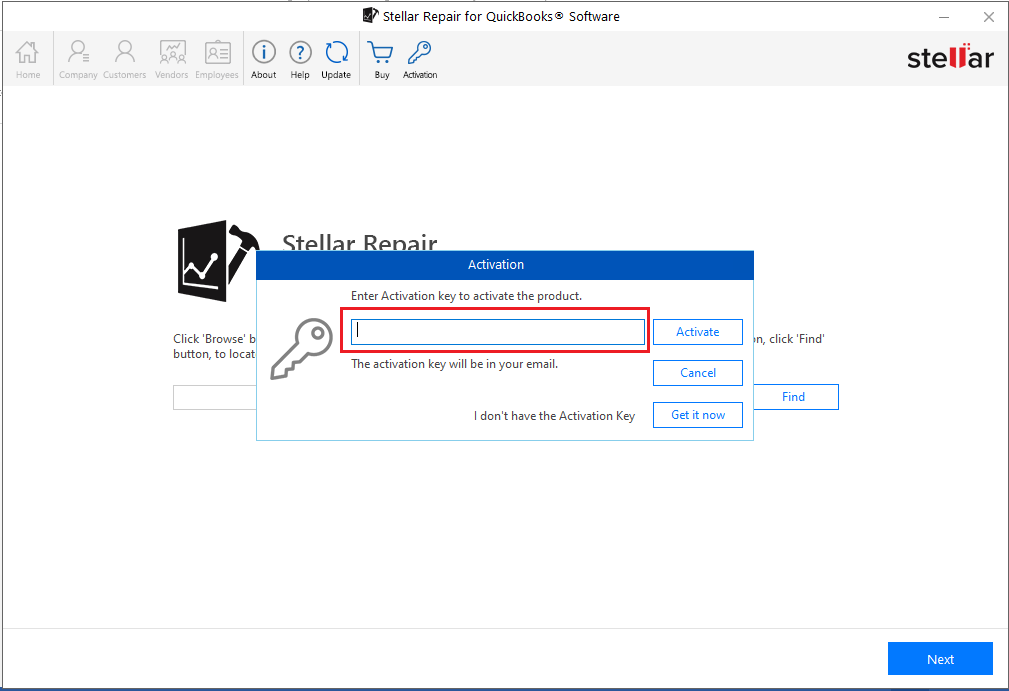
Task: Open the Buy shopping cart icon
Action: pyautogui.click(x=381, y=59)
